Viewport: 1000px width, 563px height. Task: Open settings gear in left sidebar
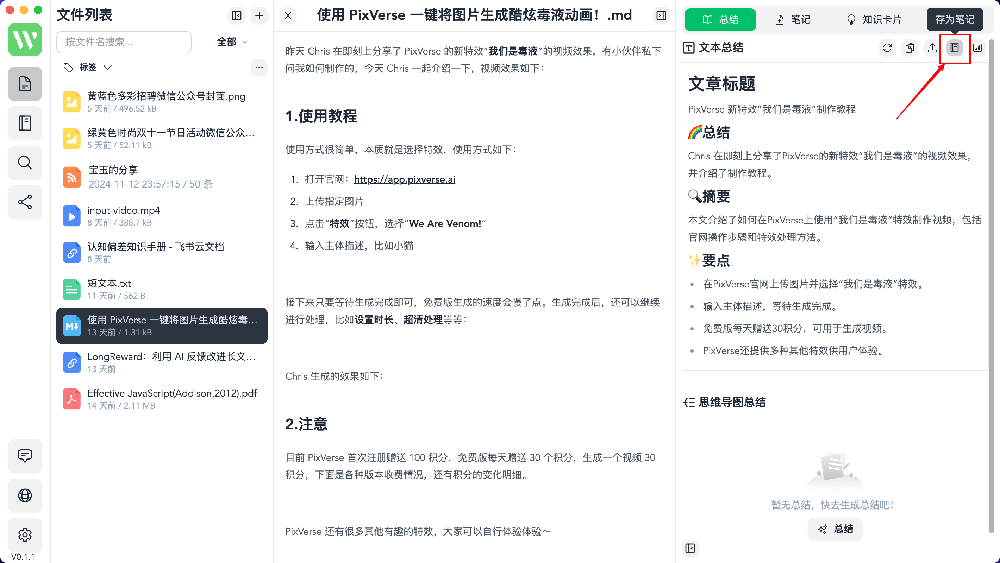25,534
